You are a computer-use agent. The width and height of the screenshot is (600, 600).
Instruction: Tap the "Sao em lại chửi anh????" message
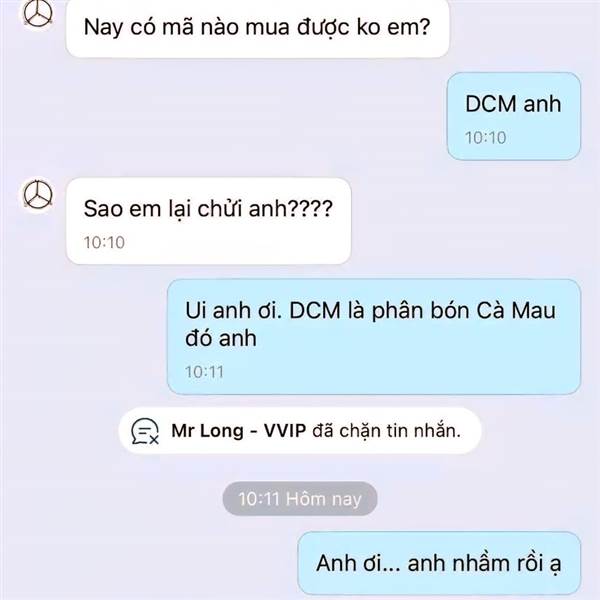[209, 221]
